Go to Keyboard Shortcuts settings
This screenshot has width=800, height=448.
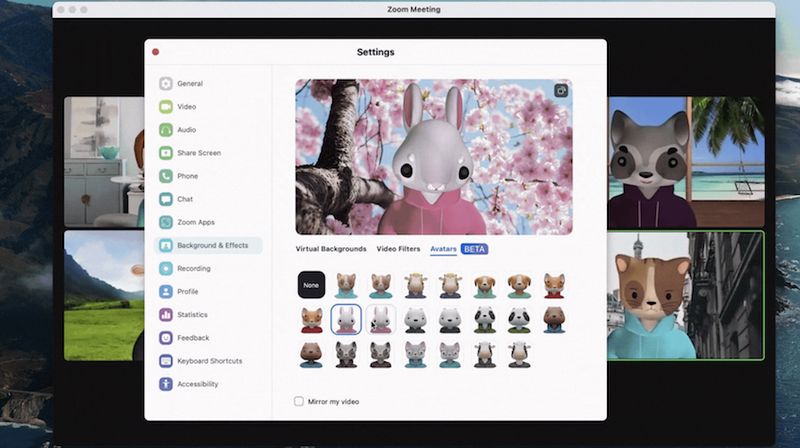[x=208, y=361]
